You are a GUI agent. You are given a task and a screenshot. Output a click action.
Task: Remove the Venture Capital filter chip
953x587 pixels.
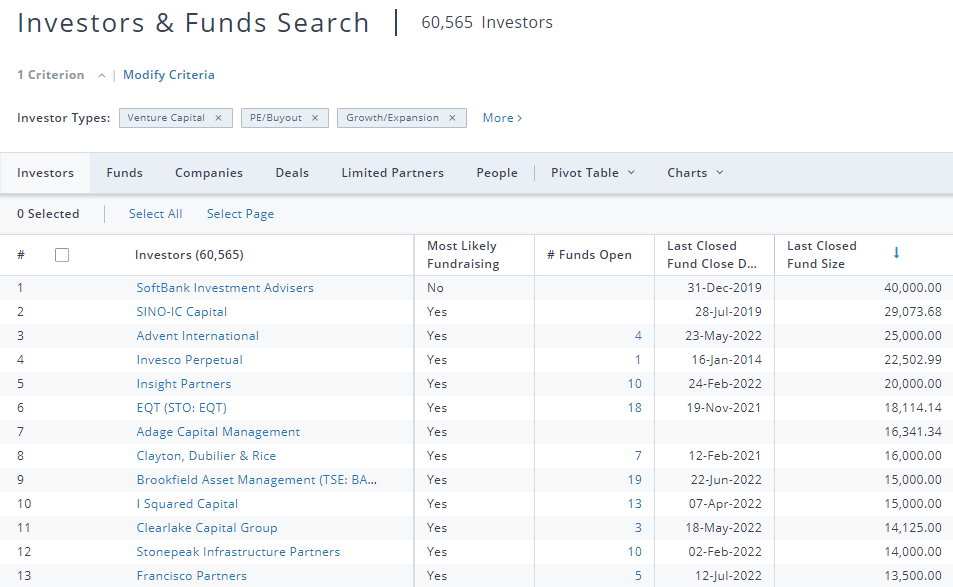click(x=218, y=118)
